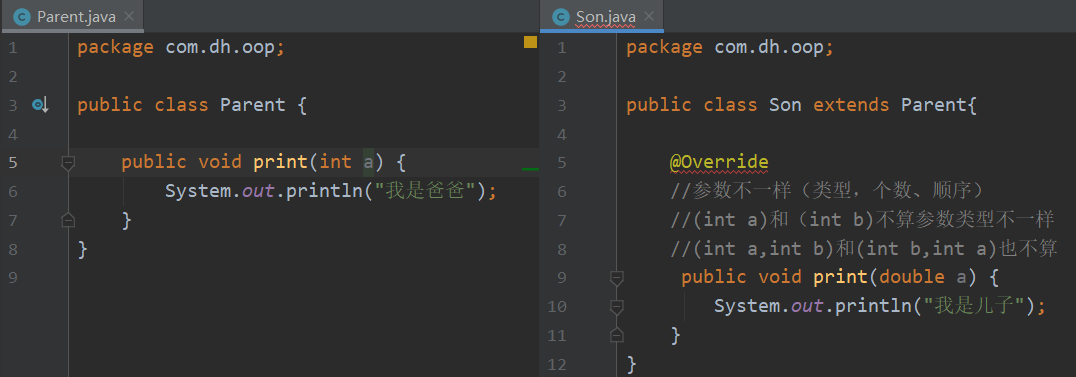Click the package statement in Parent.java
1076x377 pixels.
[x=180, y=48]
